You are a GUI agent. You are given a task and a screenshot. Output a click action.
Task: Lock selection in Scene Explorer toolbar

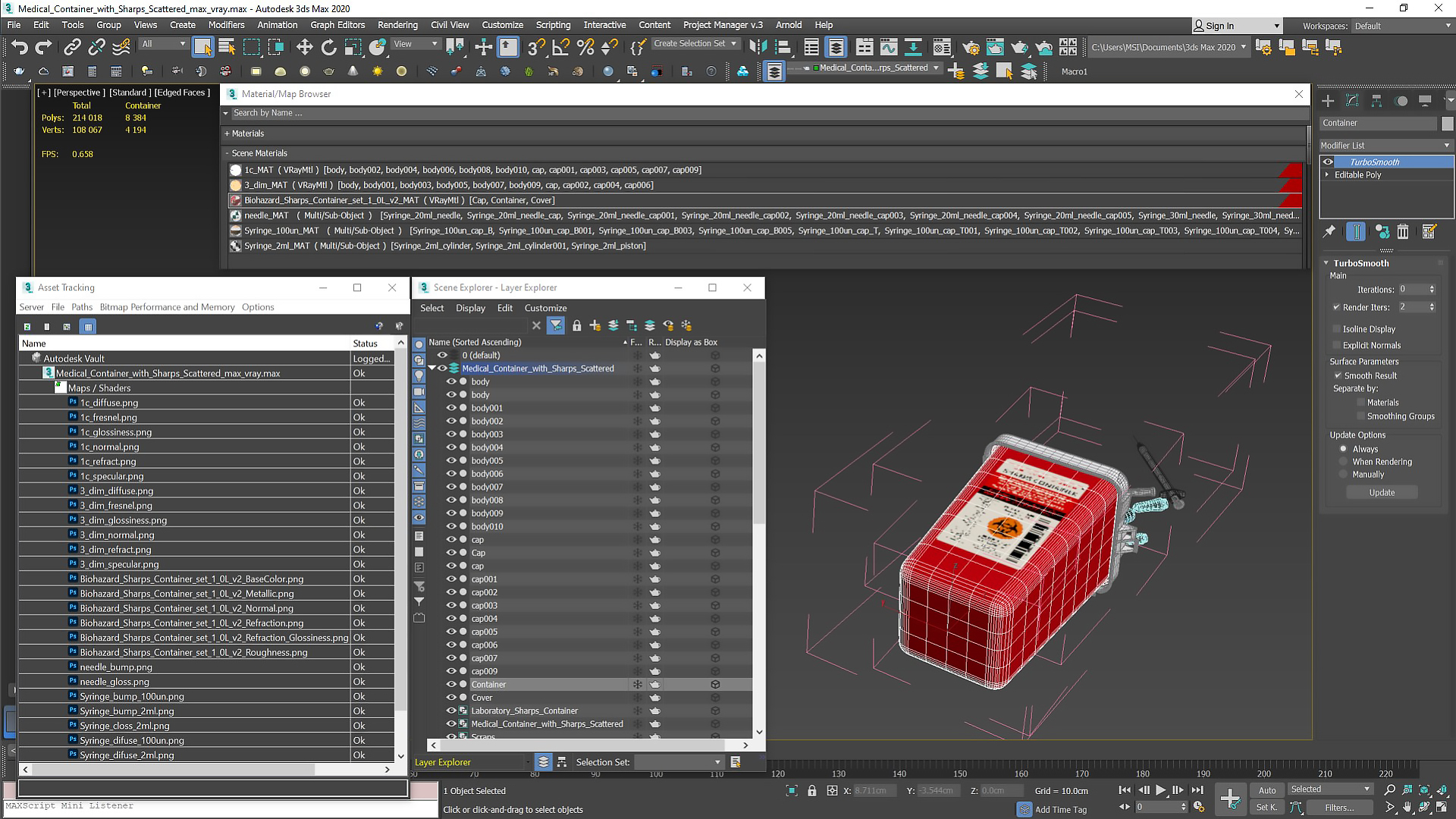pos(576,325)
